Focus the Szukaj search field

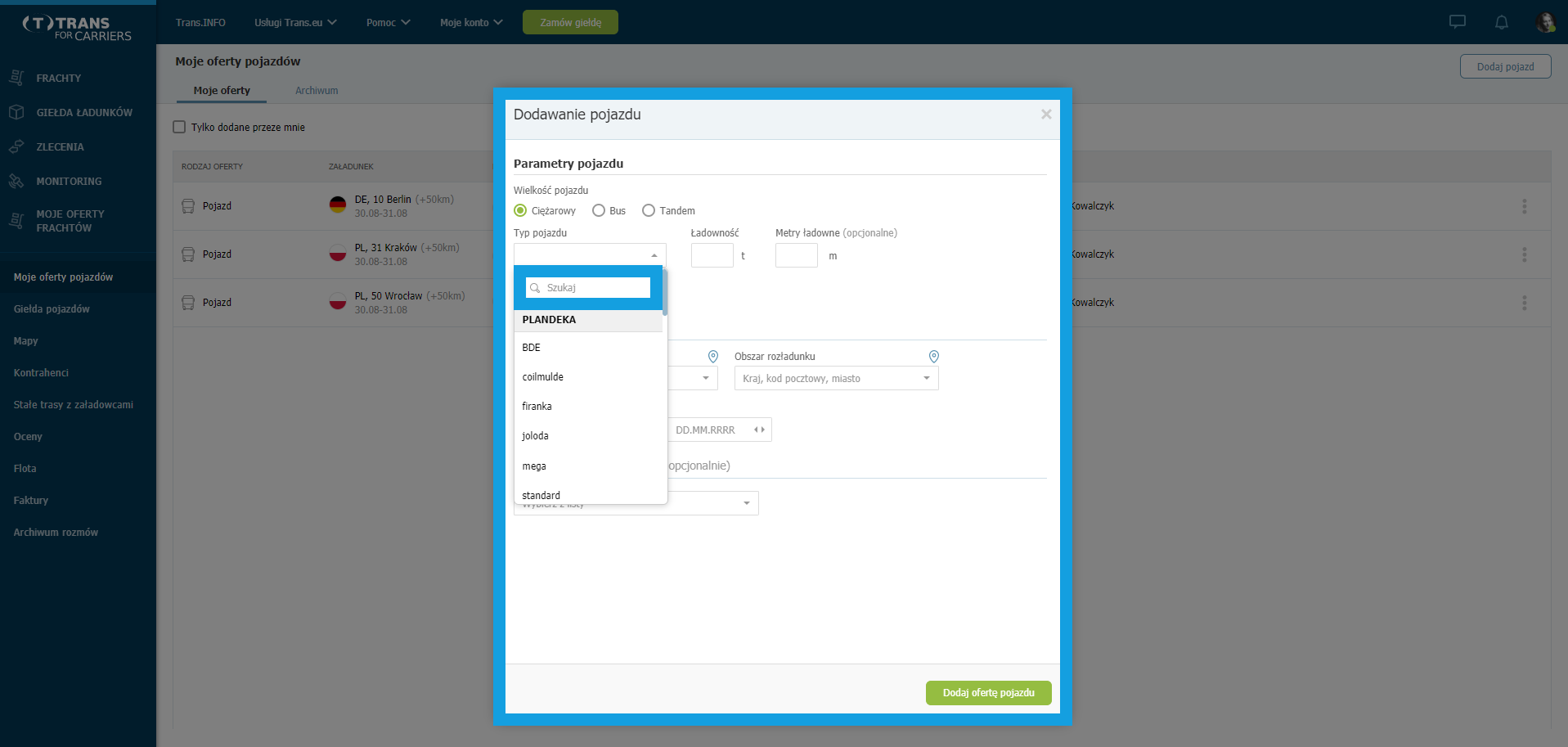tap(588, 288)
